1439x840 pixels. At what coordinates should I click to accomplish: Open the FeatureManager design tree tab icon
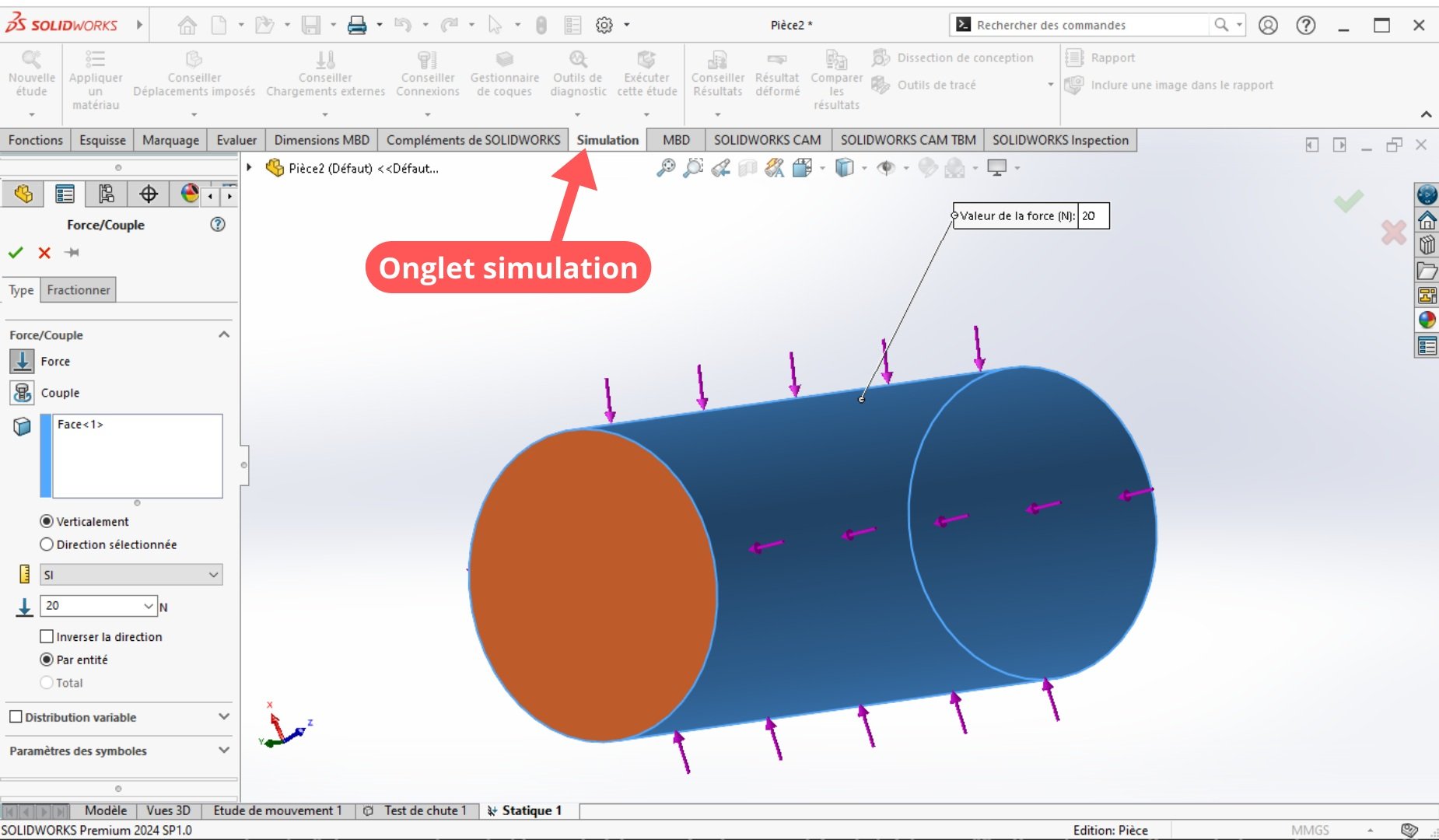click(23, 194)
